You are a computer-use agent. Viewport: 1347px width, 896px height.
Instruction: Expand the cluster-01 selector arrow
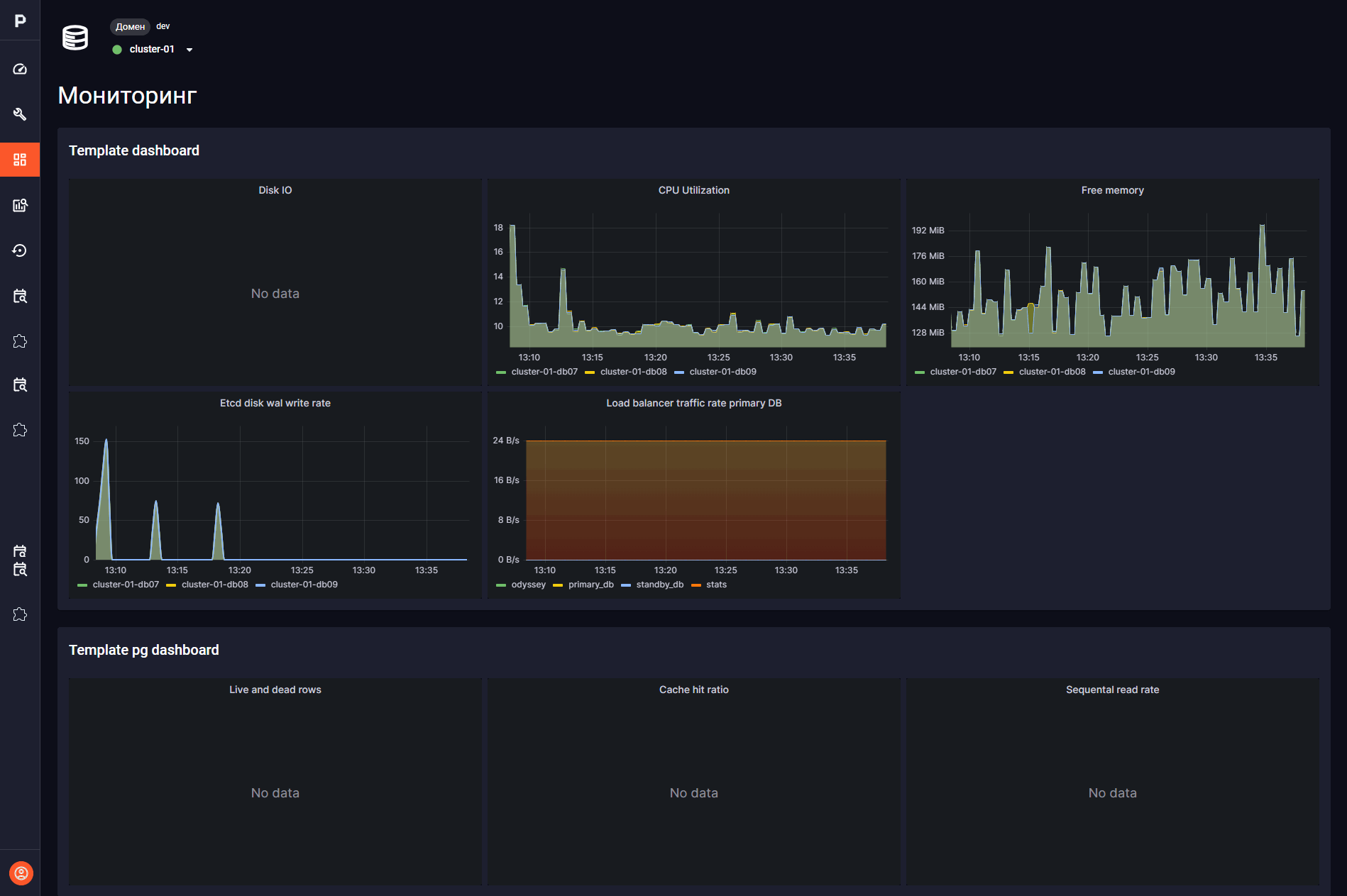[x=189, y=50]
